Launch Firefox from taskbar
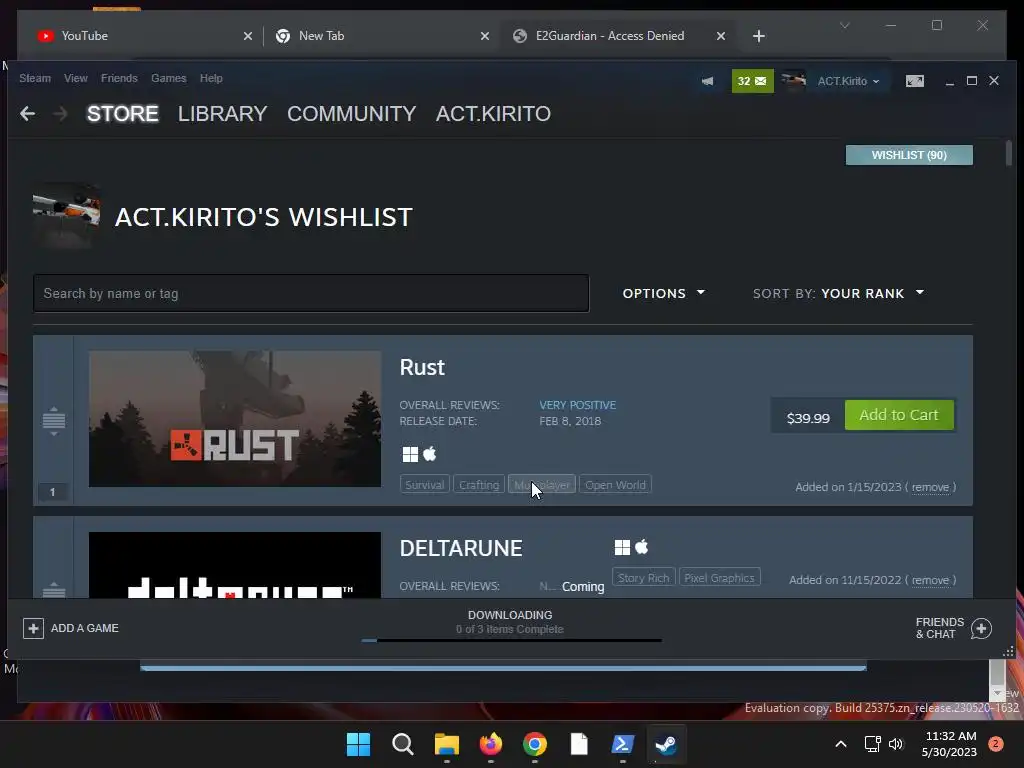 tap(490, 744)
